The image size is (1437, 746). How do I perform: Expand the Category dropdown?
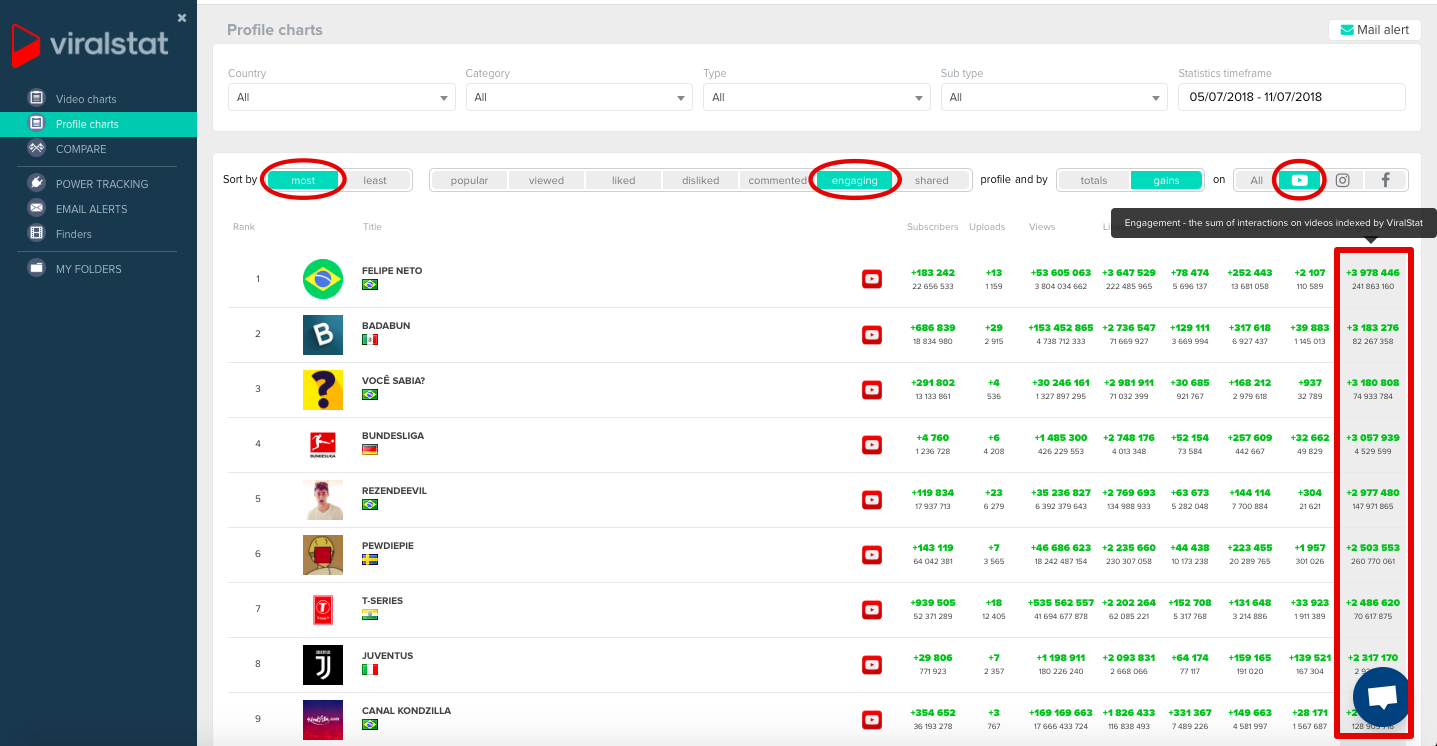tap(579, 97)
